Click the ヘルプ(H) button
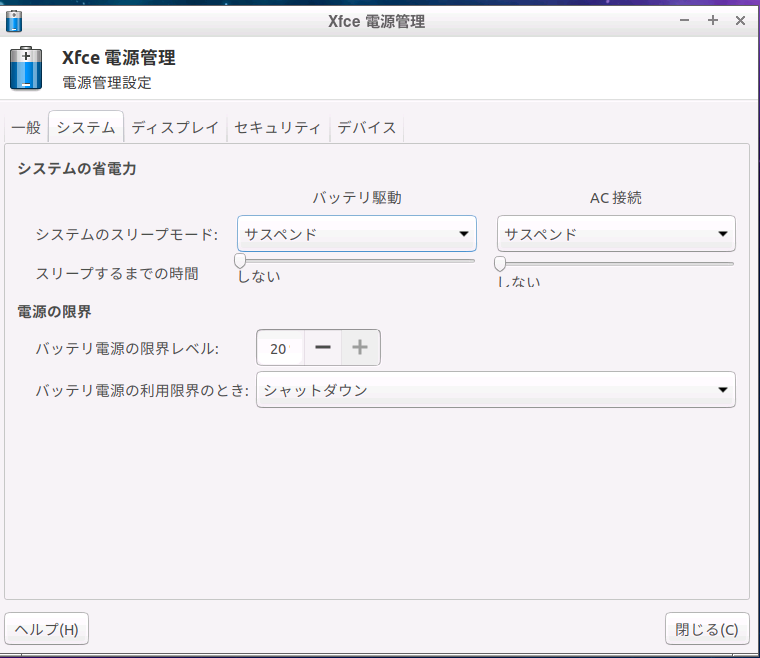 (47, 629)
